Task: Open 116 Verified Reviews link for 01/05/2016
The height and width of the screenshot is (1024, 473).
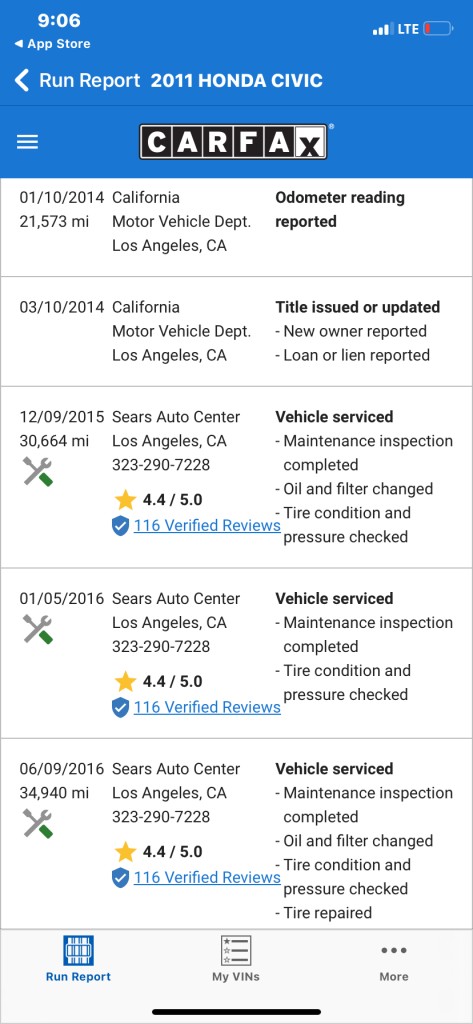Action: point(207,707)
